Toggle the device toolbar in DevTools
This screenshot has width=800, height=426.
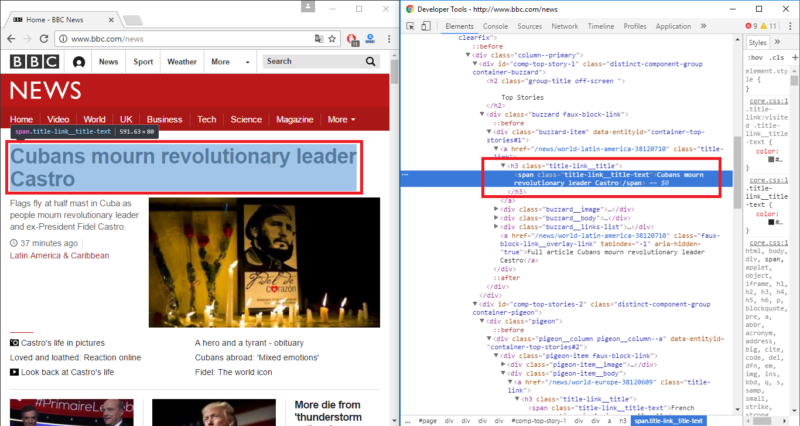tap(427, 26)
